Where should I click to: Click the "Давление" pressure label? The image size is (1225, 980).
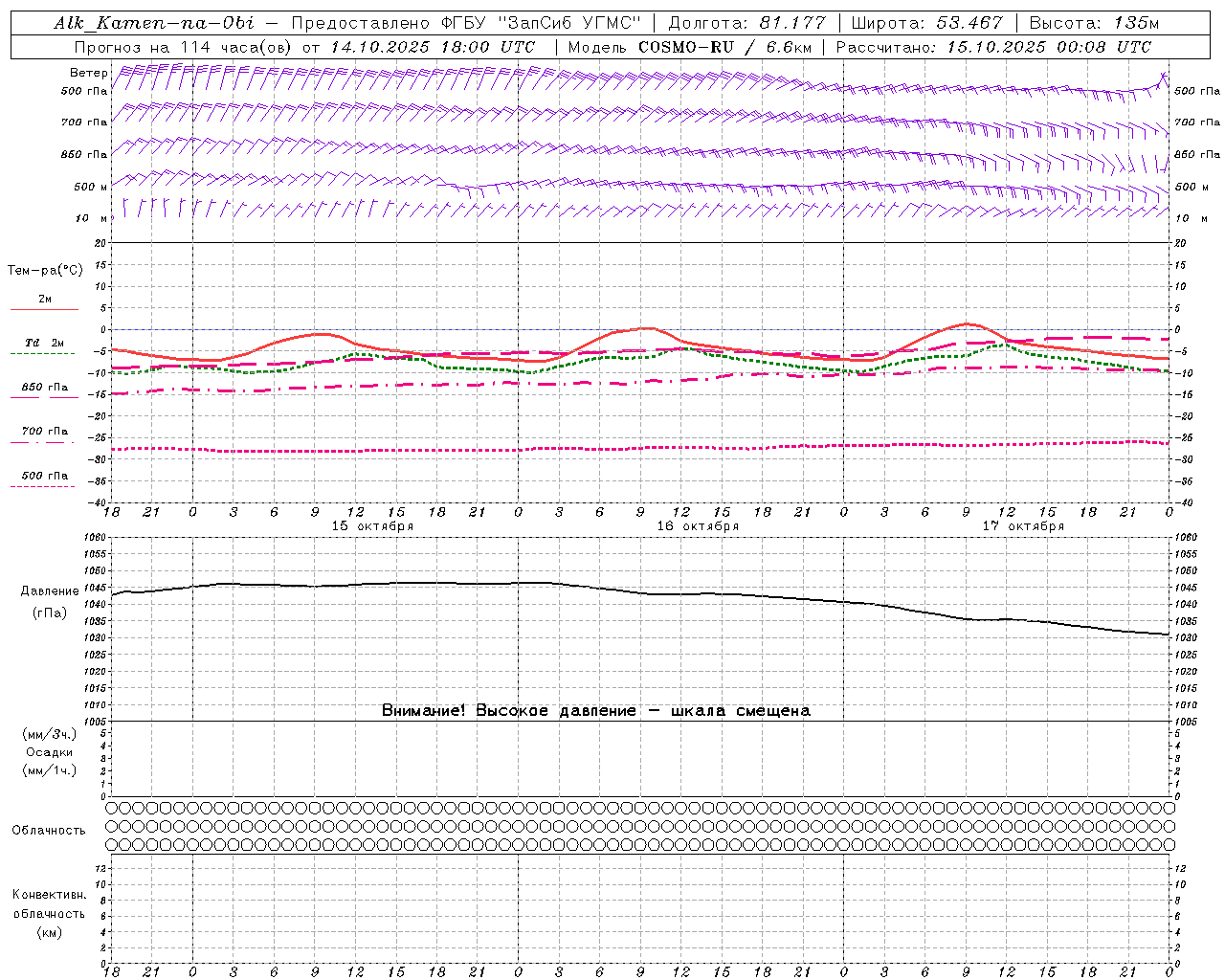tap(50, 591)
